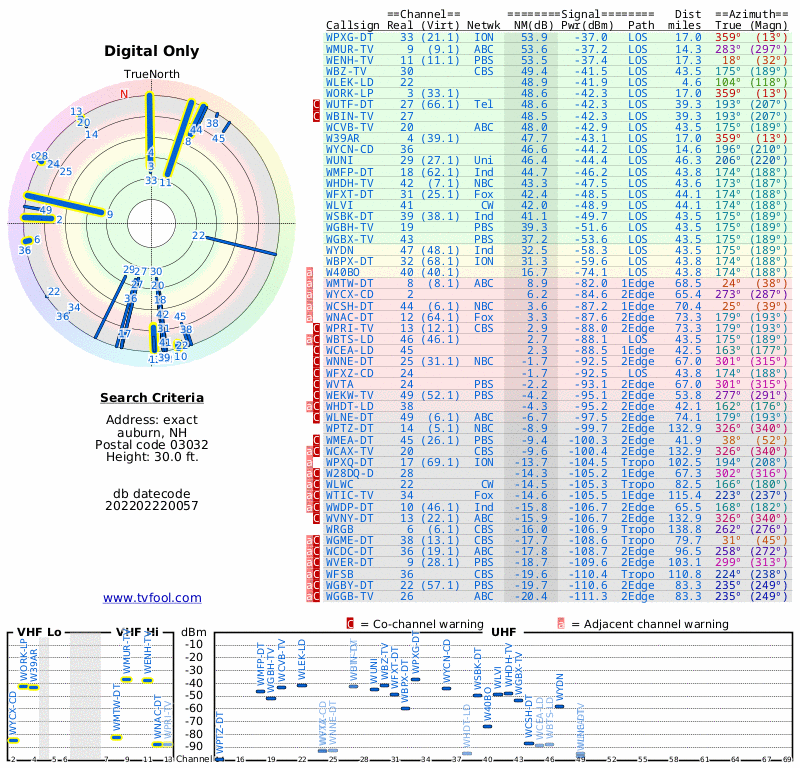
Task: Click co-channel warning icon beside WBIN-TV
Action: click(316, 116)
